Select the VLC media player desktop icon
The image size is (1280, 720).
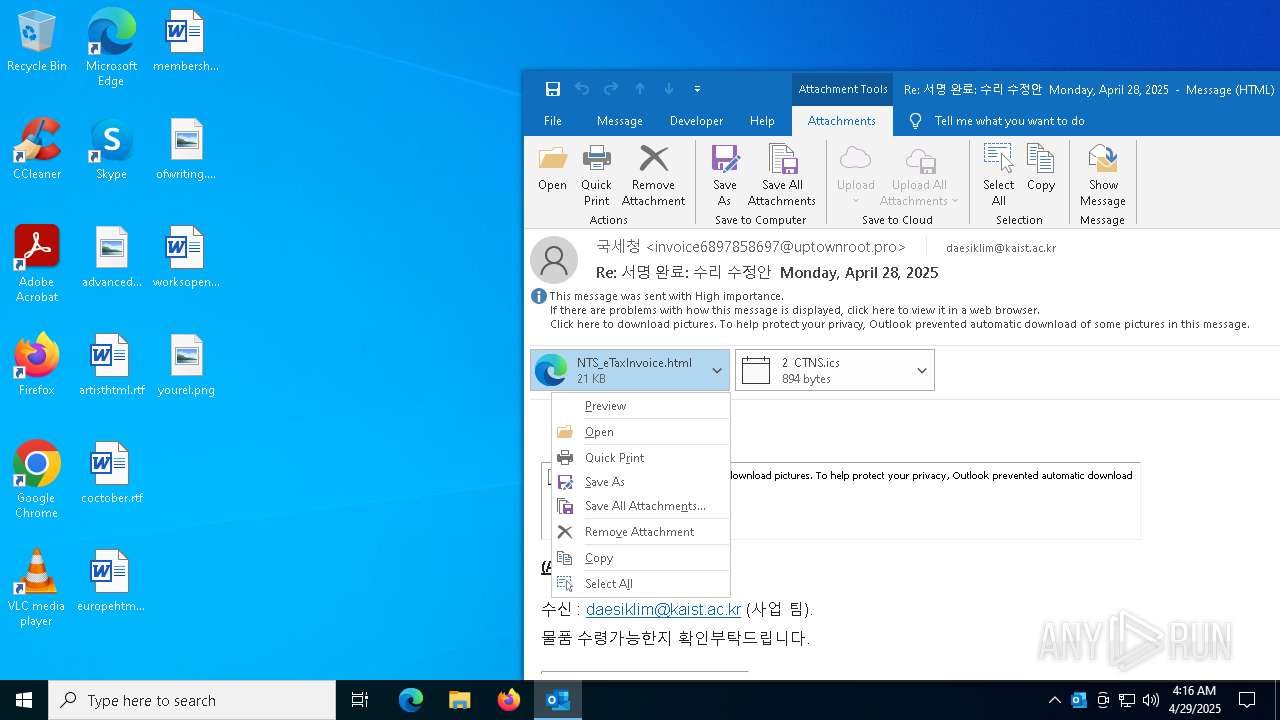(37, 588)
